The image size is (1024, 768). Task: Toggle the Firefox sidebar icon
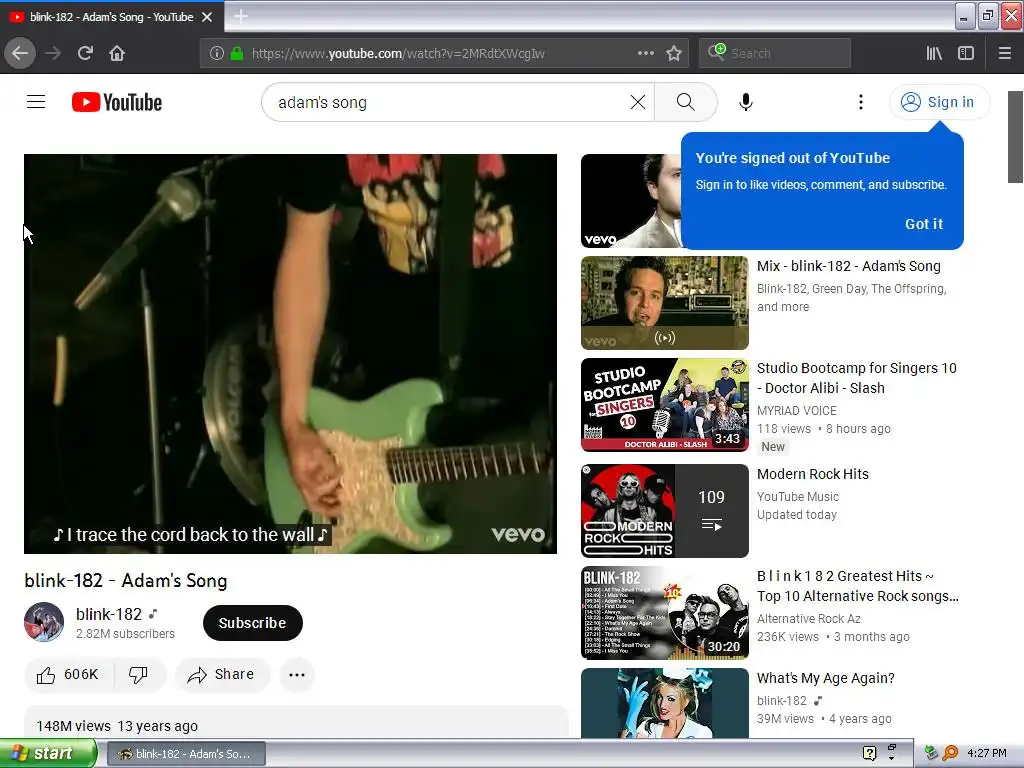pyautogui.click(x=966, y=53)
